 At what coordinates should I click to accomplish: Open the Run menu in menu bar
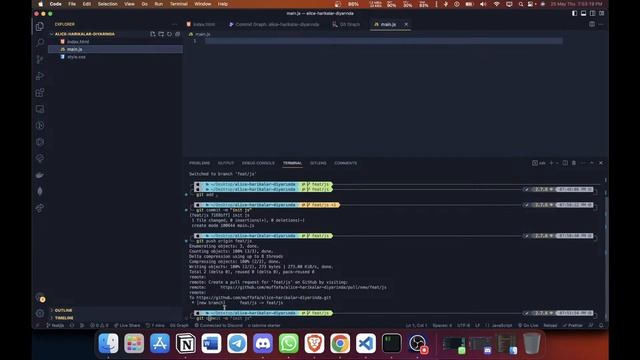158,4
